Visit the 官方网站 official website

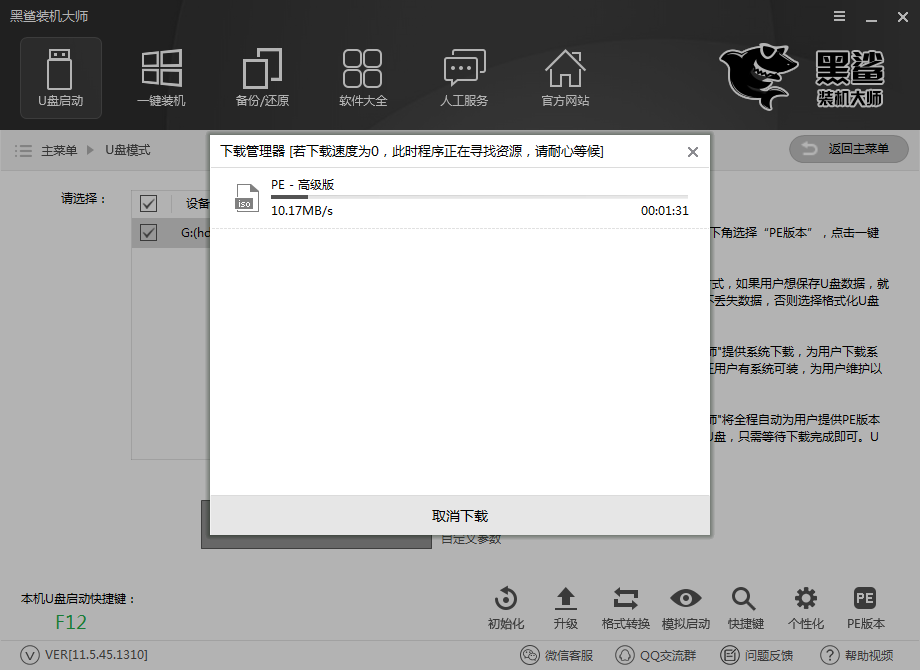[565, 77]
